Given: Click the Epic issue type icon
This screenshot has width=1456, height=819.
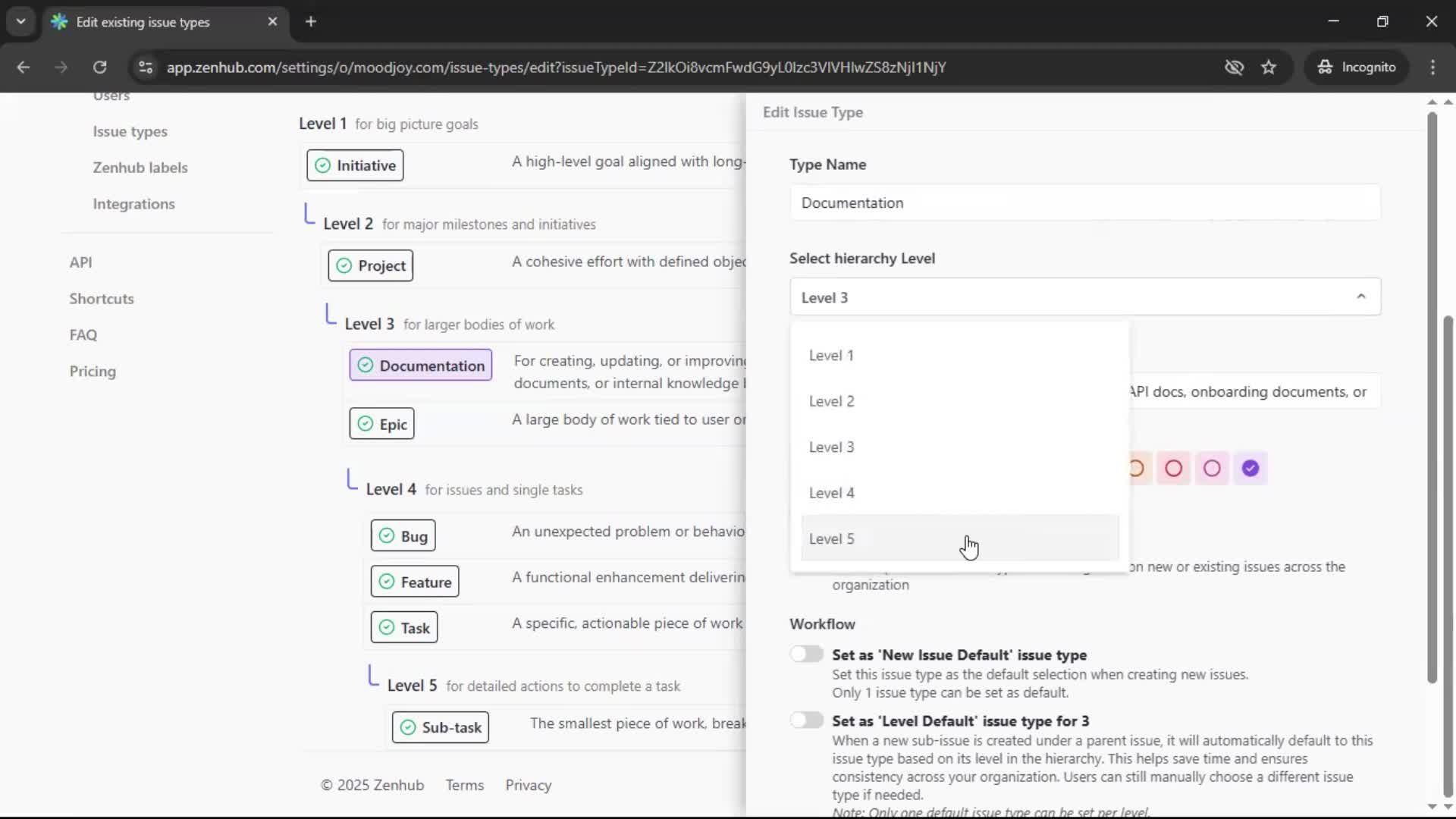Looking at the screenshot, I should coord(365,423).
